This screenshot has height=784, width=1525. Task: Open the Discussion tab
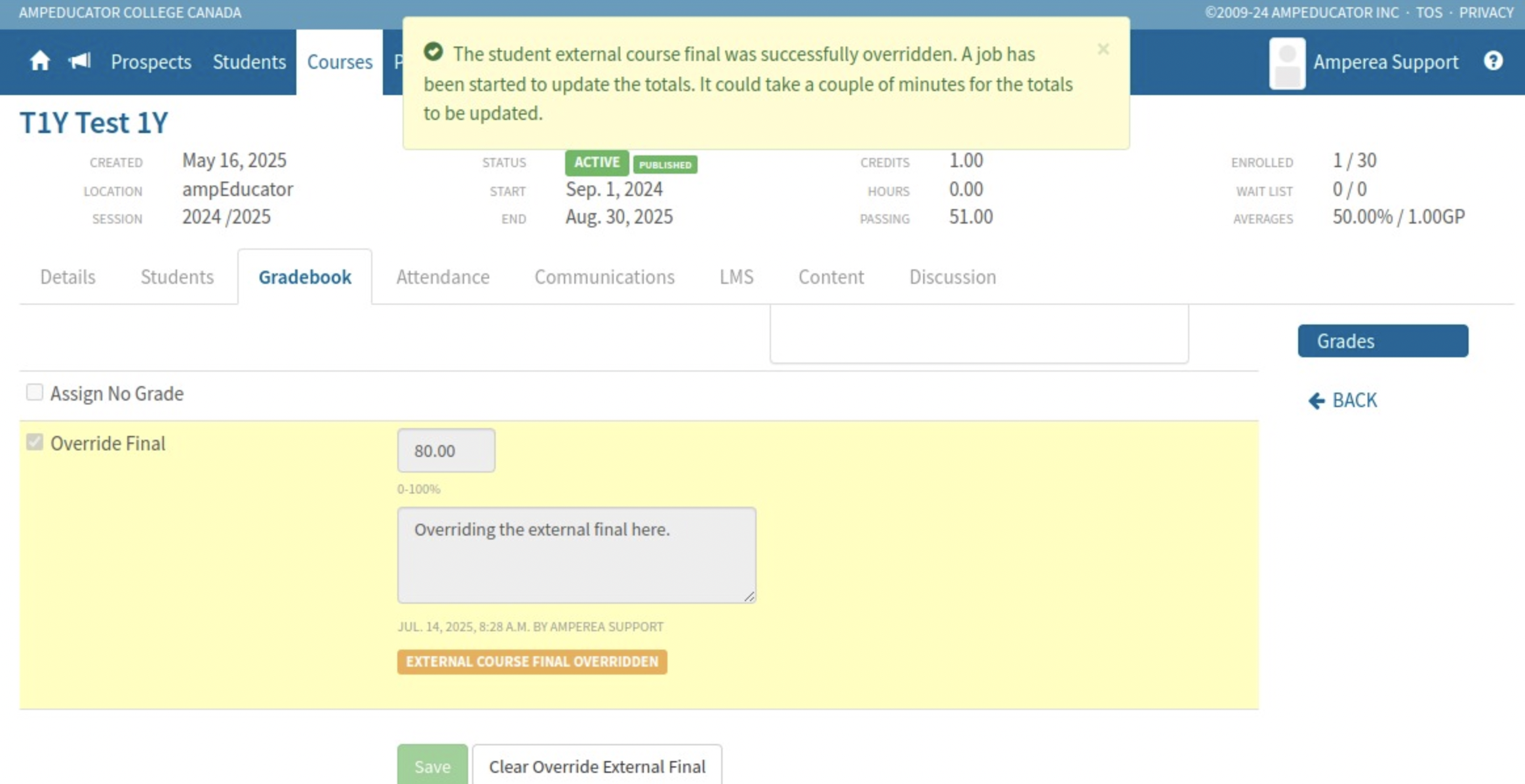(952, 277)
